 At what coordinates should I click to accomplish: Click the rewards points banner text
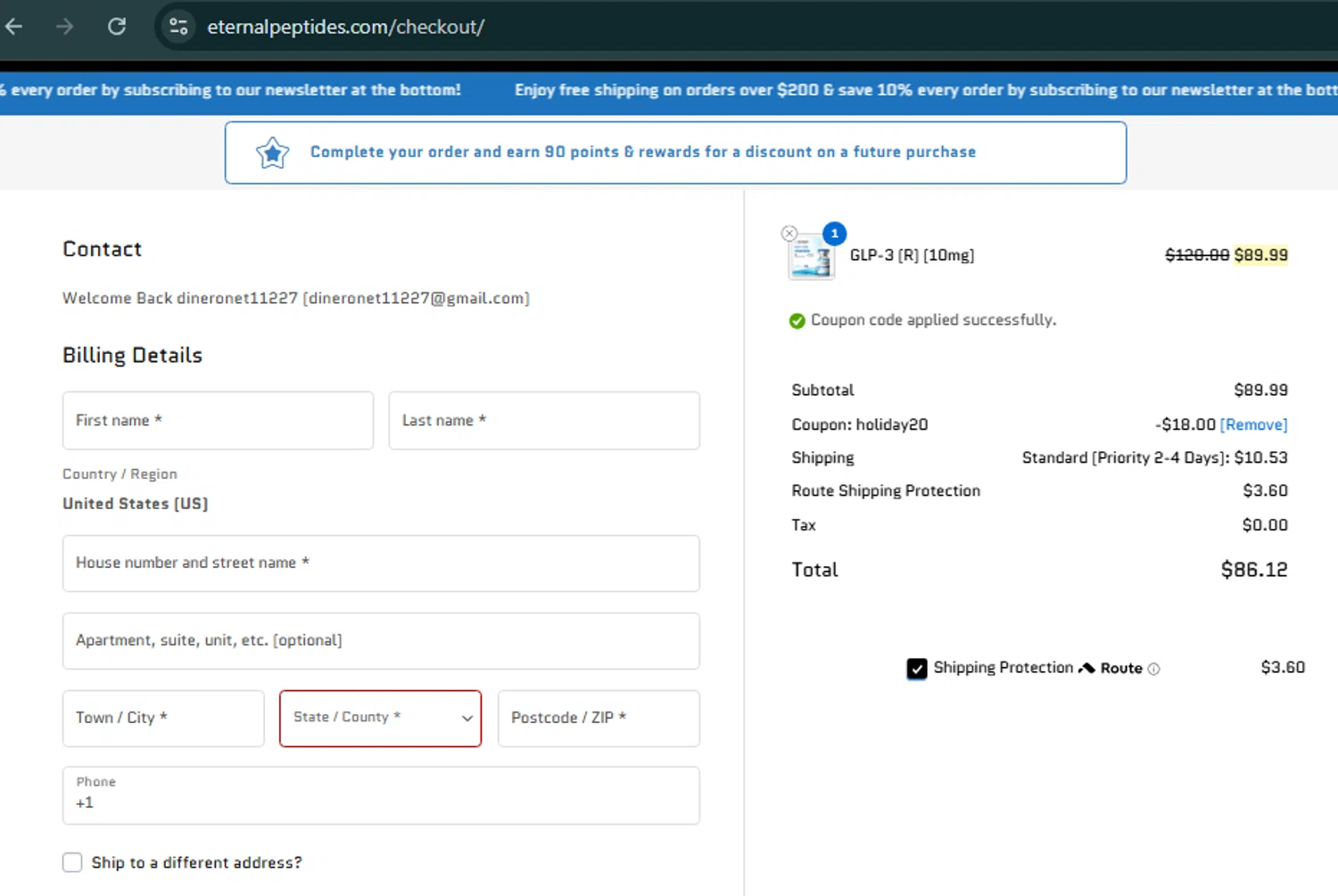(x=643, y=152)
